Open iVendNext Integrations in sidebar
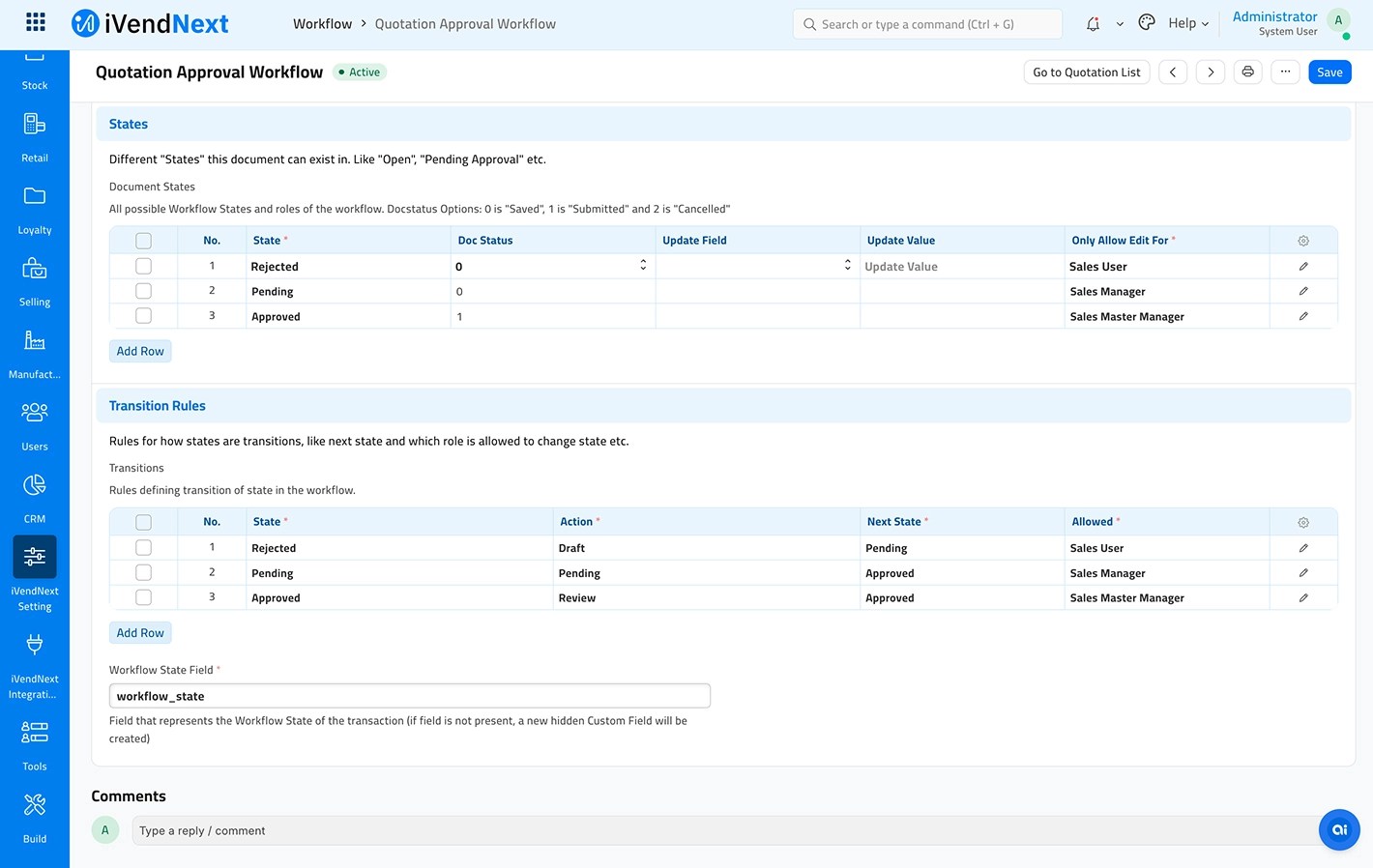This screenshot has width=1373, height=868. (35, 666)
